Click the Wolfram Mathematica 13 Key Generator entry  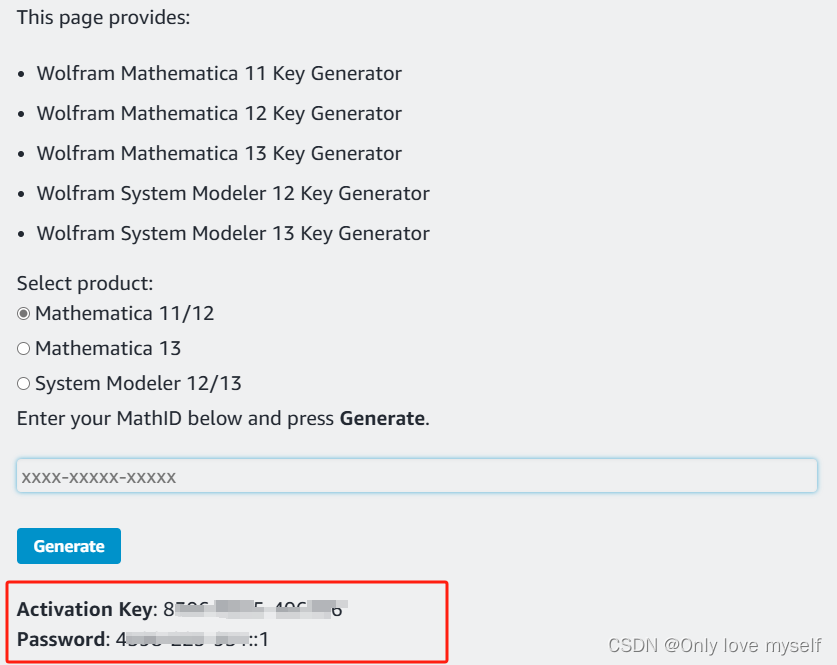(x=219, y=153)
